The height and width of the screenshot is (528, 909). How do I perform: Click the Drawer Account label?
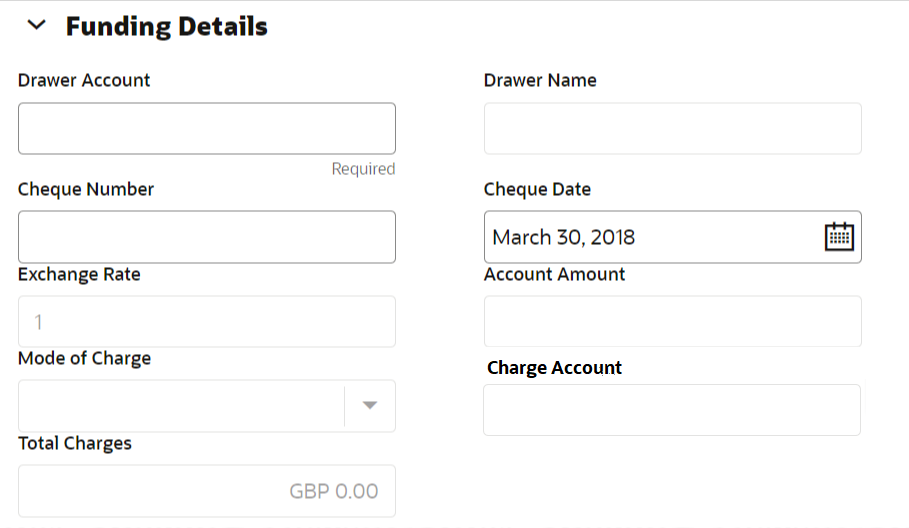point(84,80)
